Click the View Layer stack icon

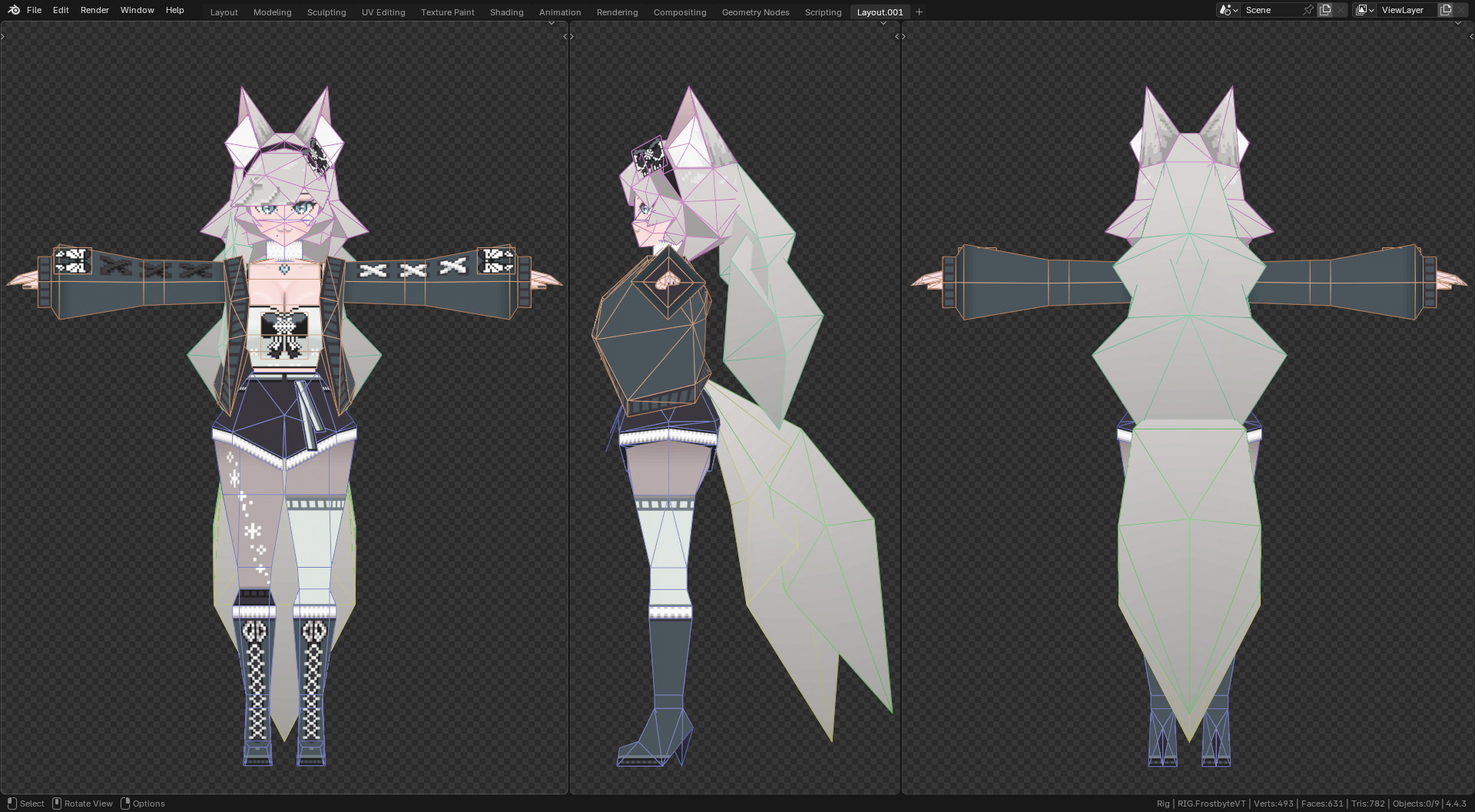1361,9
